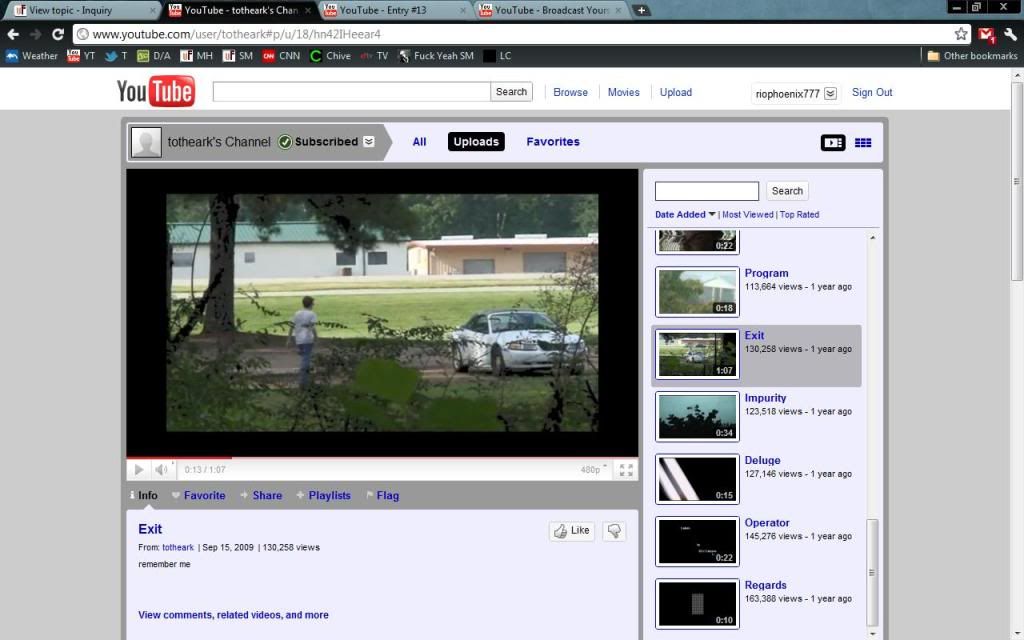This screenshot has width=1024, height=640.
Task: Mute the video using speaker icon
Action: pos(162,469)
